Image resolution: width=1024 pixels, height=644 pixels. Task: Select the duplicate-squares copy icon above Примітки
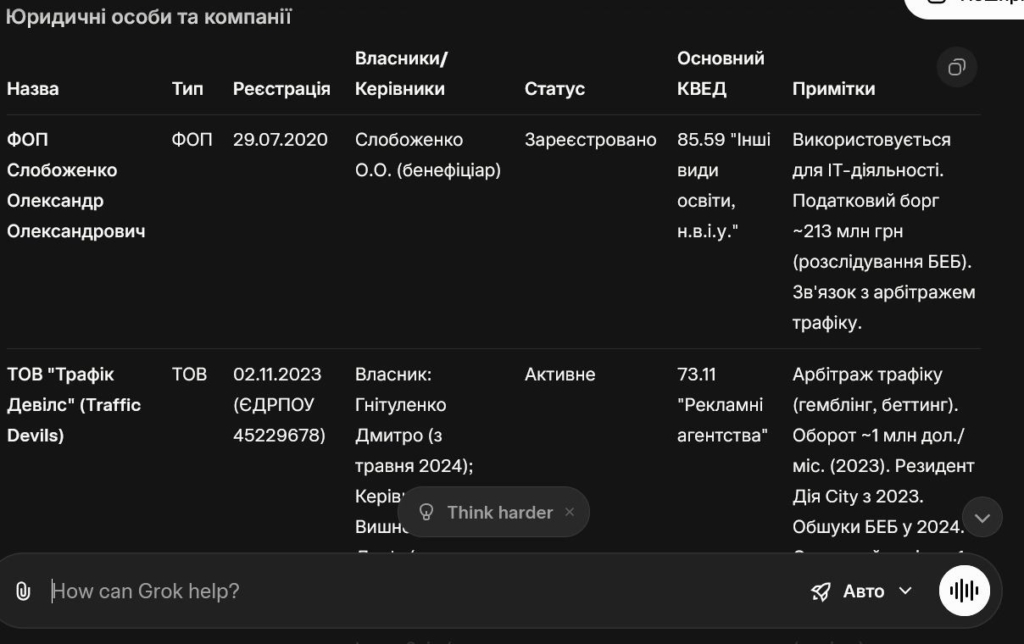[x=957, y=67]
